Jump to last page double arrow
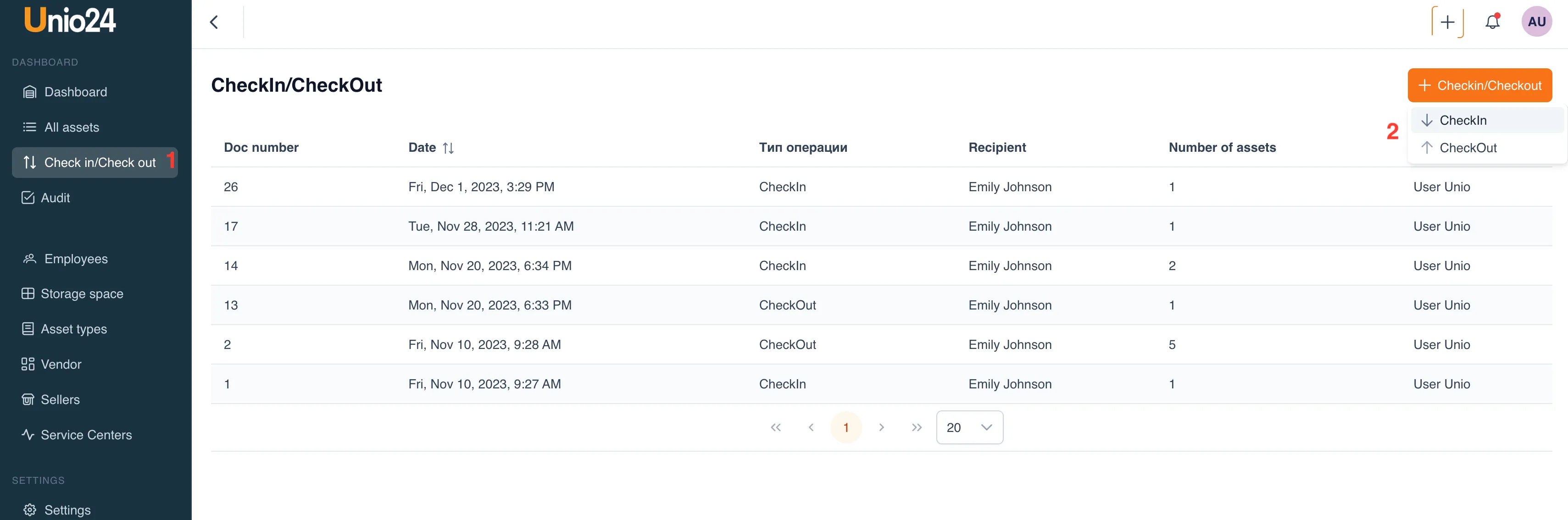 click(x=916, y=427)
